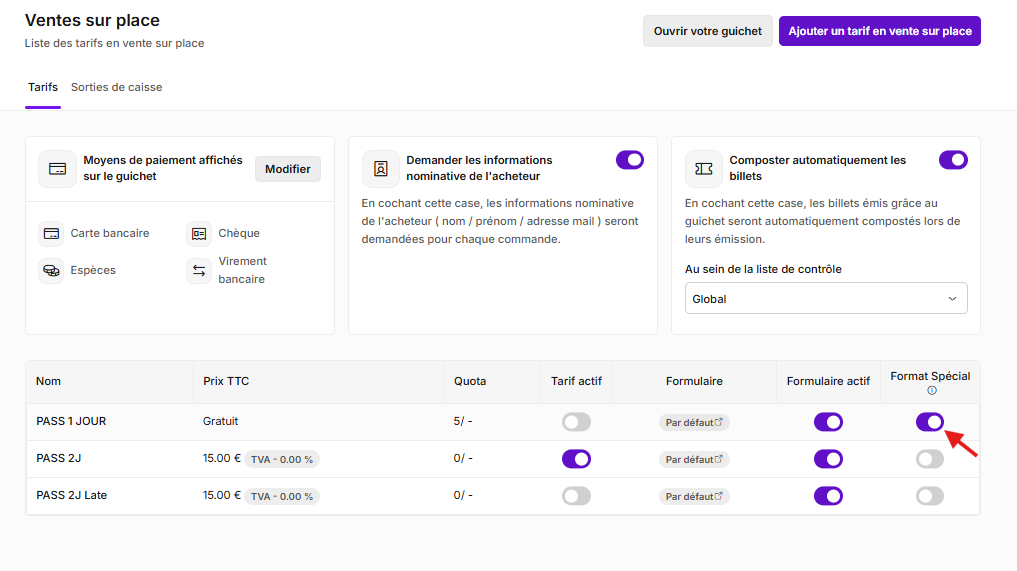The image size is (1017, 571).
Task: Disable buyer nominative information toggle
Action: [630, 160]
